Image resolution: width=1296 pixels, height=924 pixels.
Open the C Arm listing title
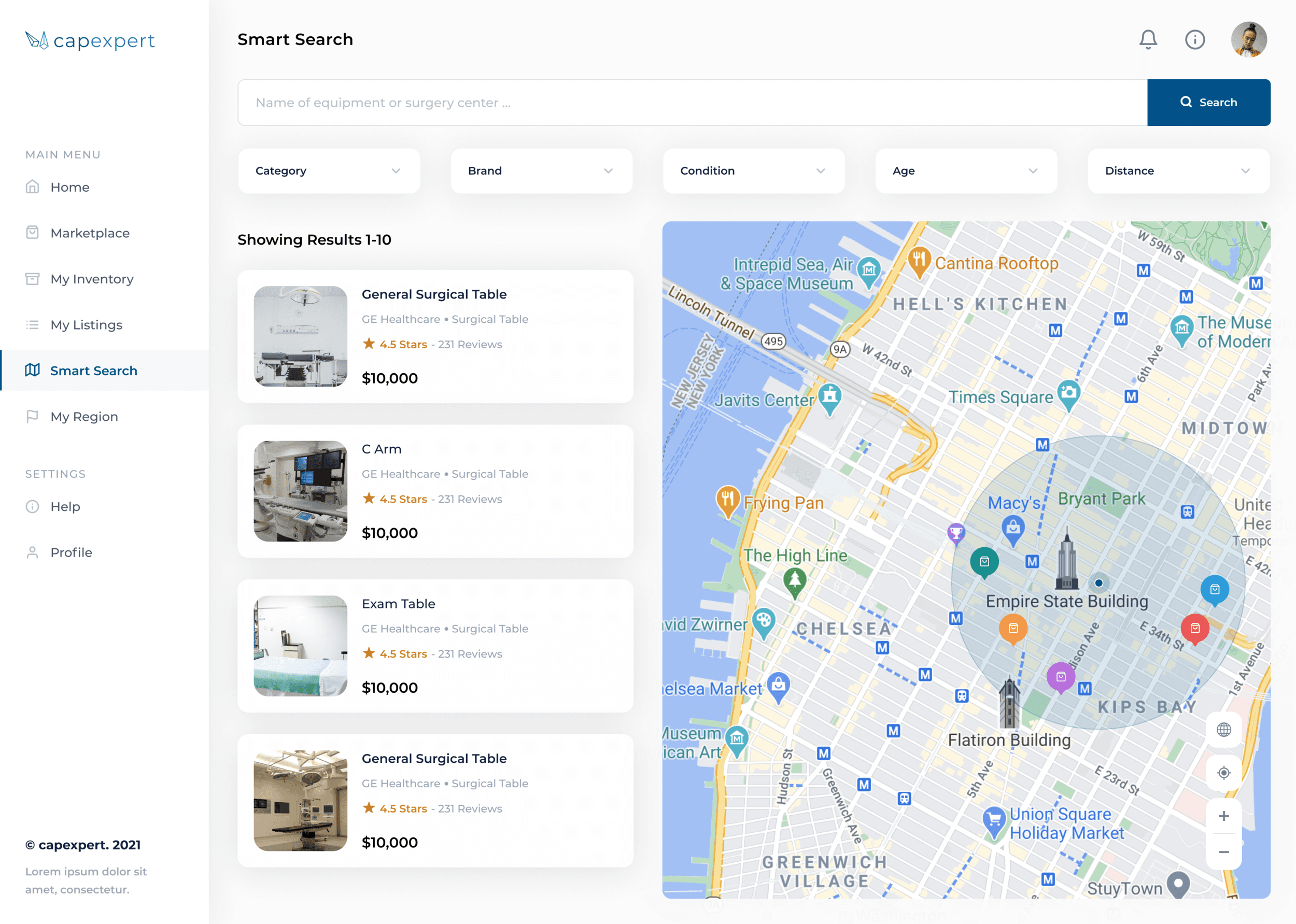[382, 449]
